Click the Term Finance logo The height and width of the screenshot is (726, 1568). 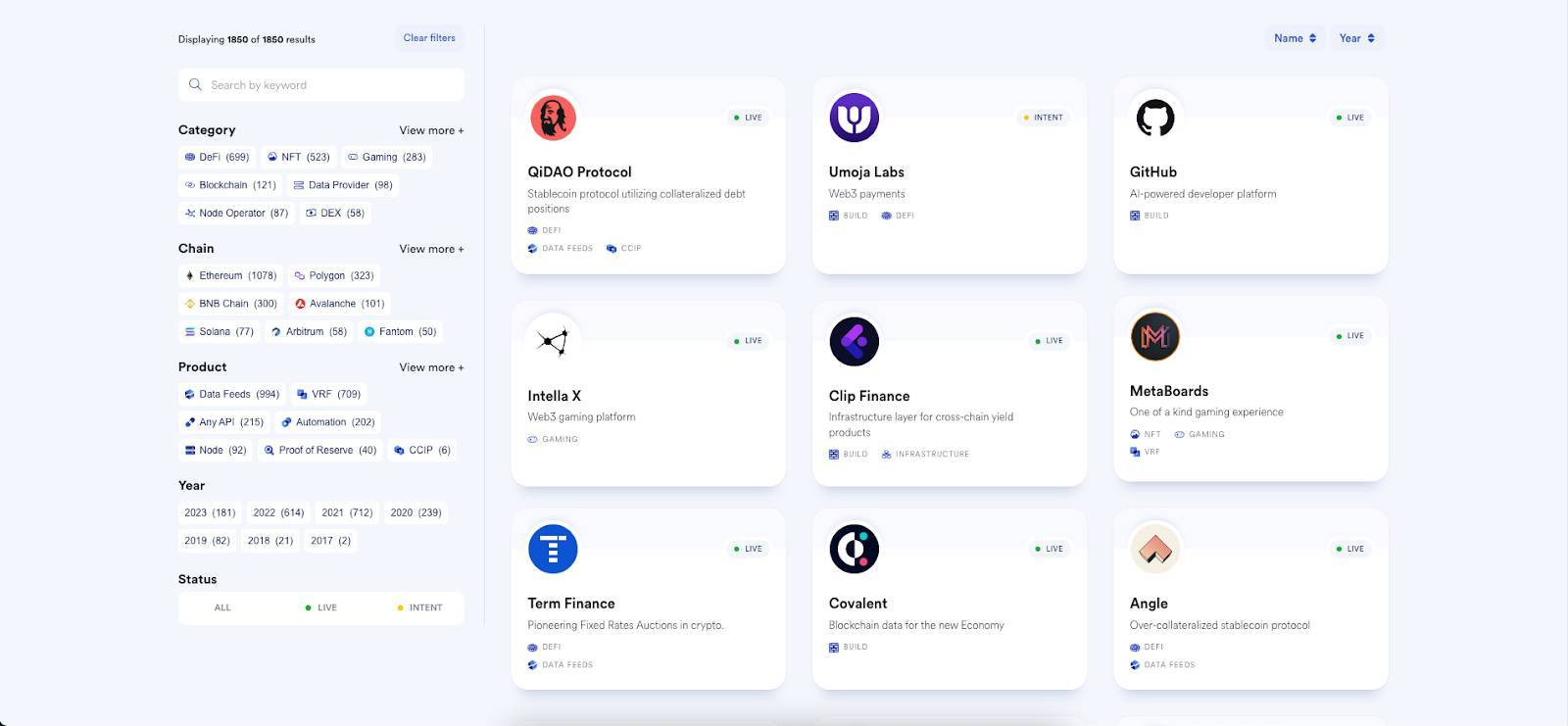(553, 549)
